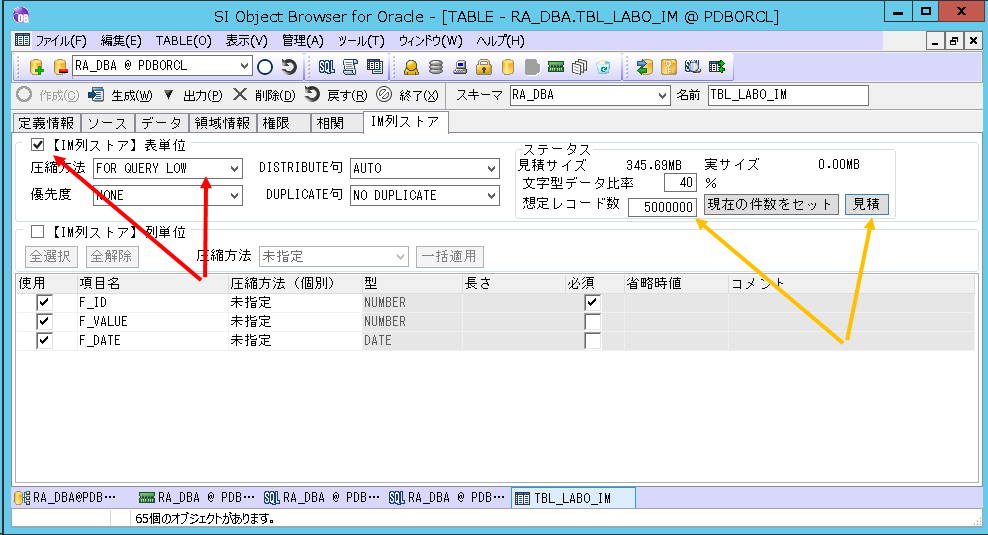
Task: Open the 圧縮方法 FOR QUERY LOW dropdown
Action: pos(234,169)
